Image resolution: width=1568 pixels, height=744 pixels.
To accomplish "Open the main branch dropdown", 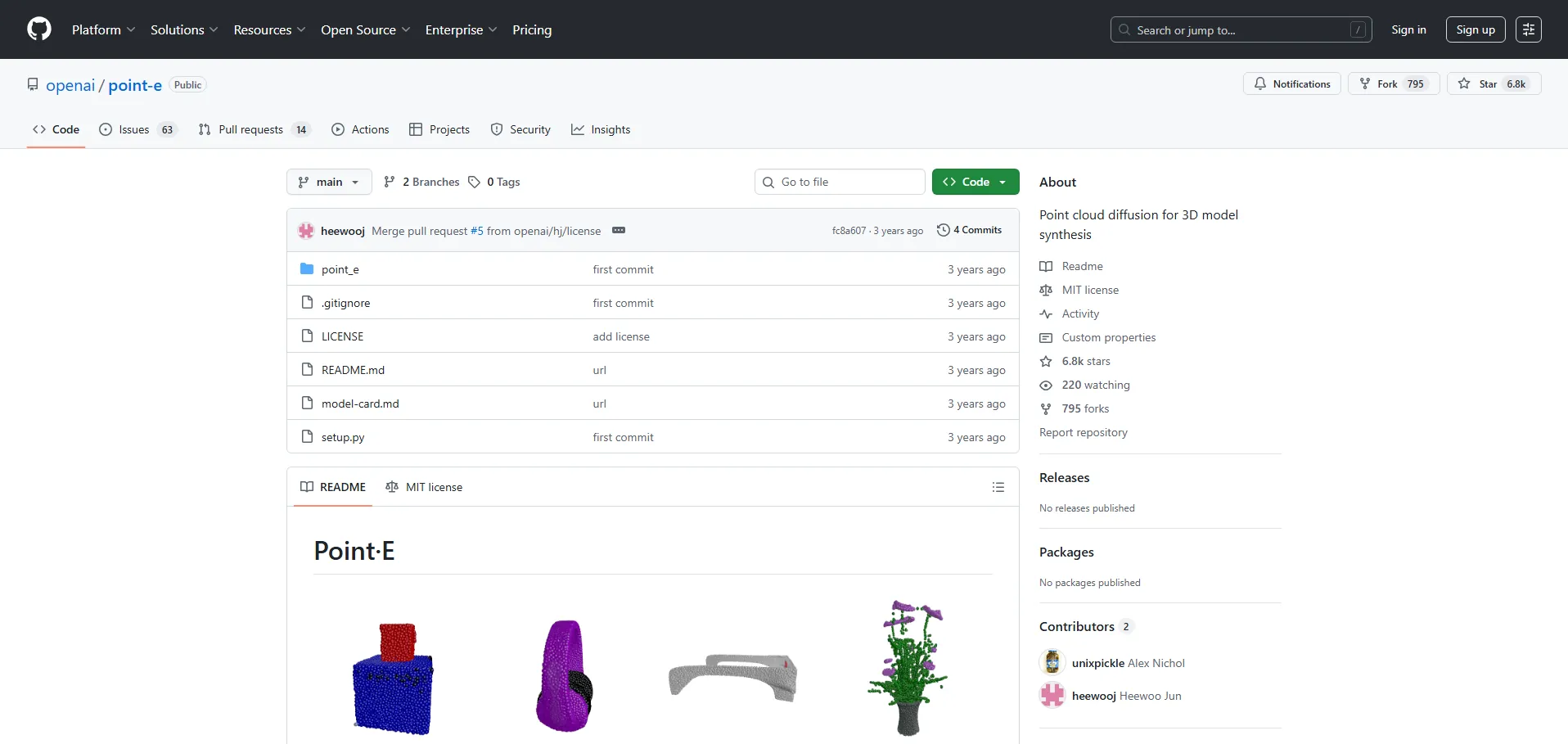I will click(329, 182).
